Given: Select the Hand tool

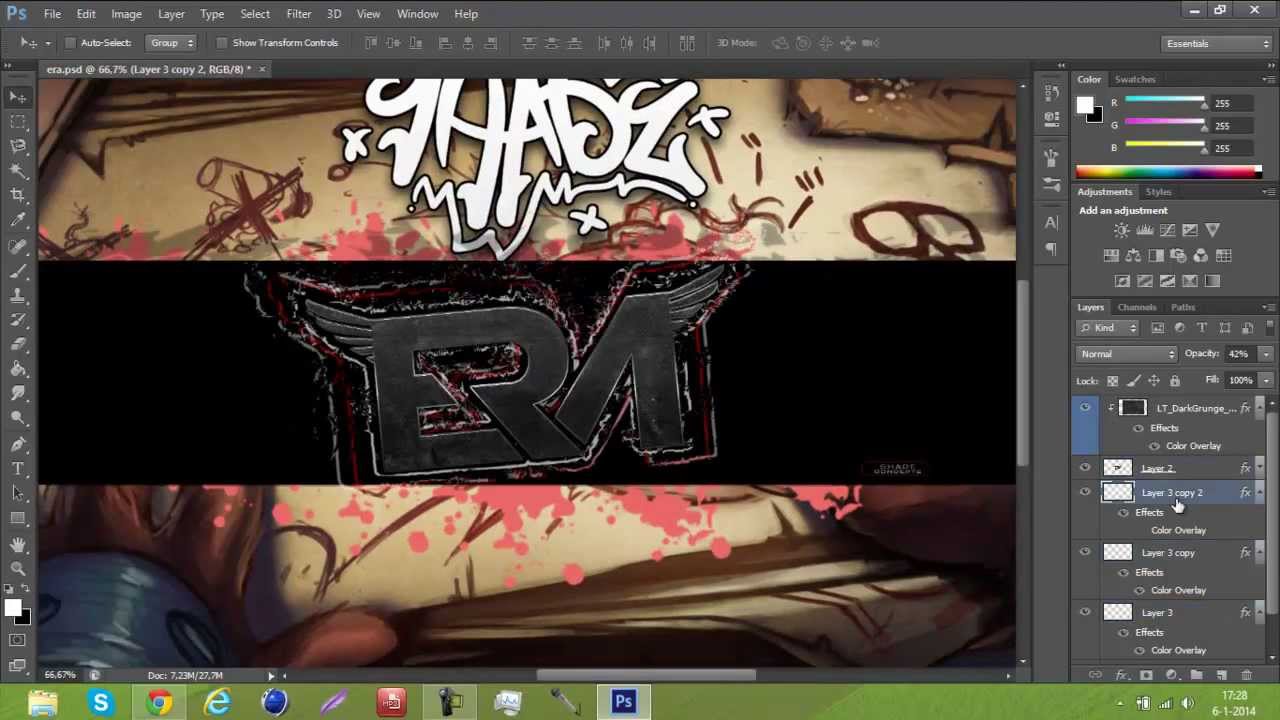Looking at the screenshot, I should [x=18, y=545].
